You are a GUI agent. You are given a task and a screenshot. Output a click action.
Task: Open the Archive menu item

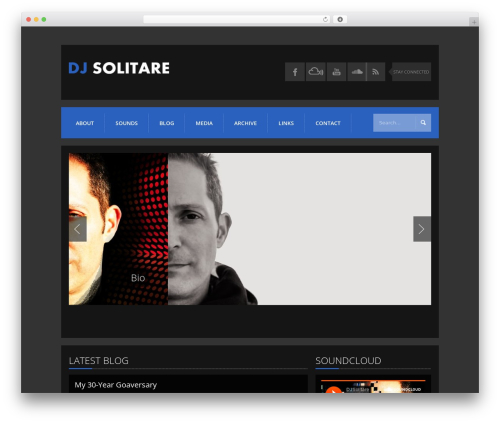coord(245,123)
